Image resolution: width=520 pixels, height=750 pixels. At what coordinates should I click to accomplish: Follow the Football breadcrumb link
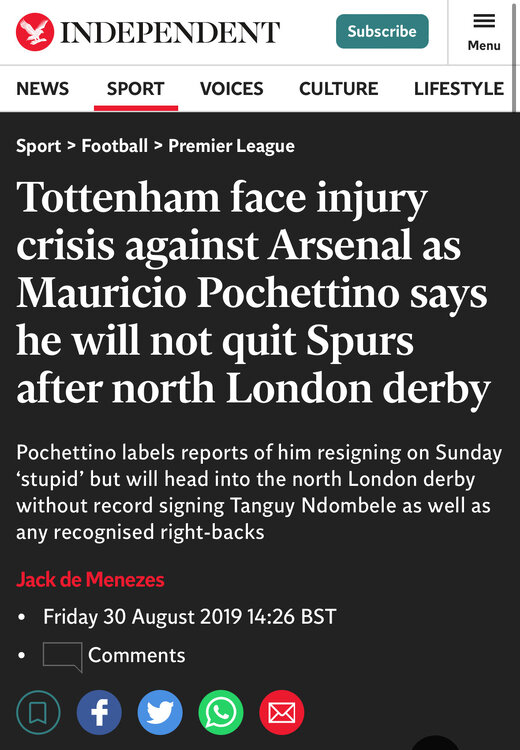click(114, 145)
